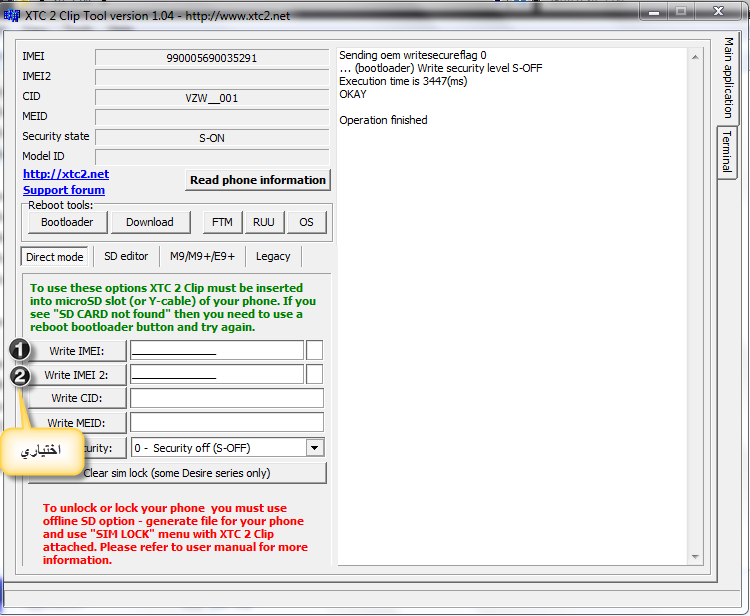Viewport: 750px width, 616px height.
Task: Click the 'Operation finished' log line
Action: pos(384,120)
